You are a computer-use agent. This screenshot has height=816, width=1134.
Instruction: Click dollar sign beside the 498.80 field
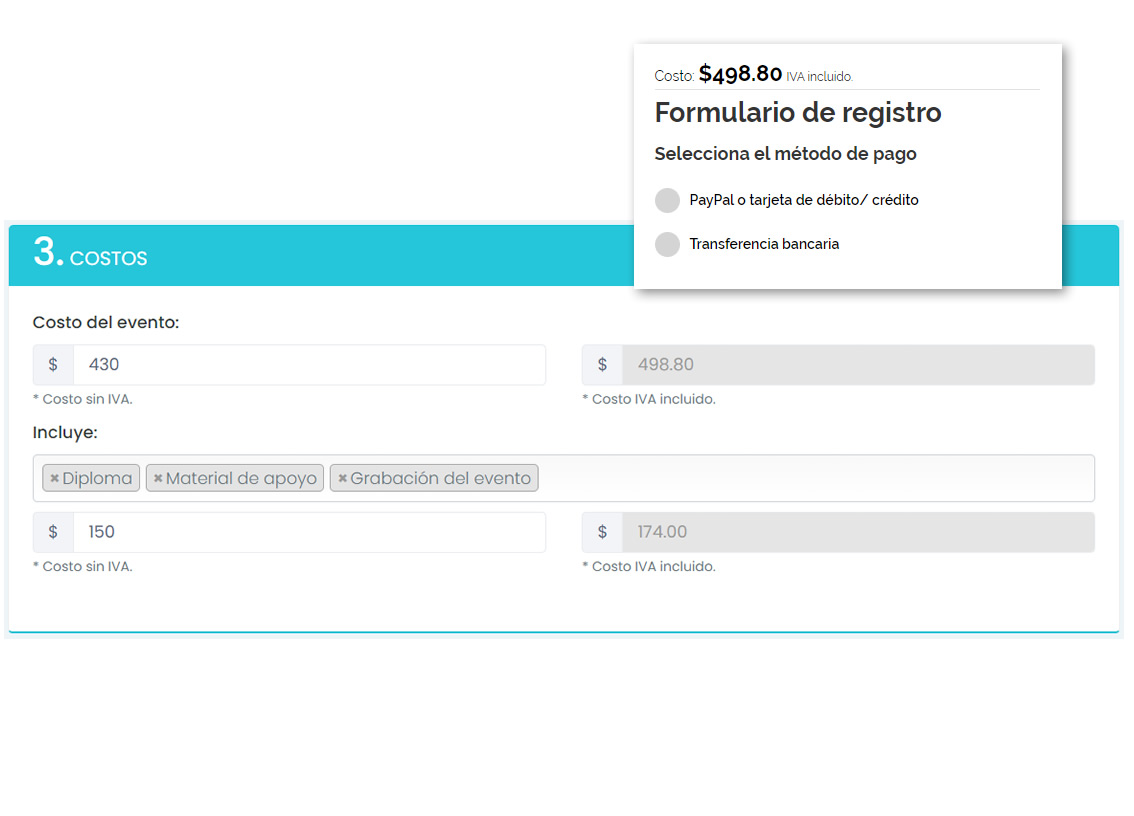[602, 365]
